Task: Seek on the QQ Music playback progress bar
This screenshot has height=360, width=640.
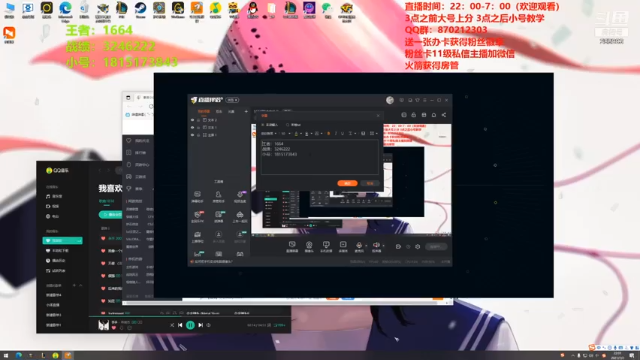Action: click(190, 316)
